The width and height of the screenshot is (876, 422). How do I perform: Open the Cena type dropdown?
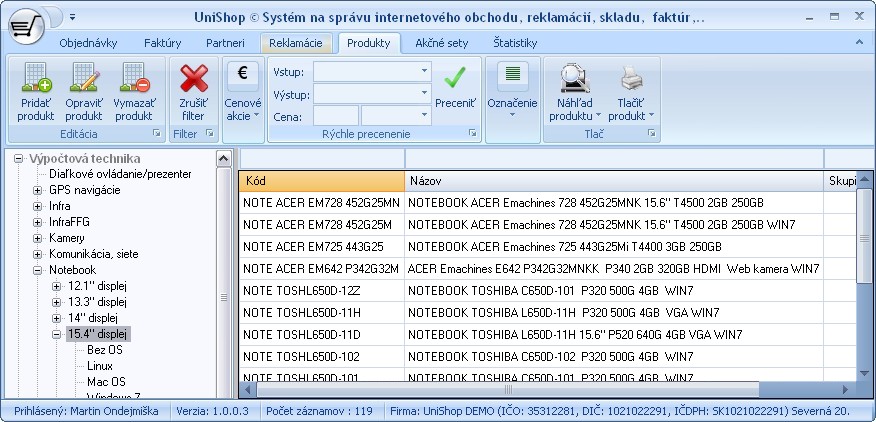pos(425,116)
